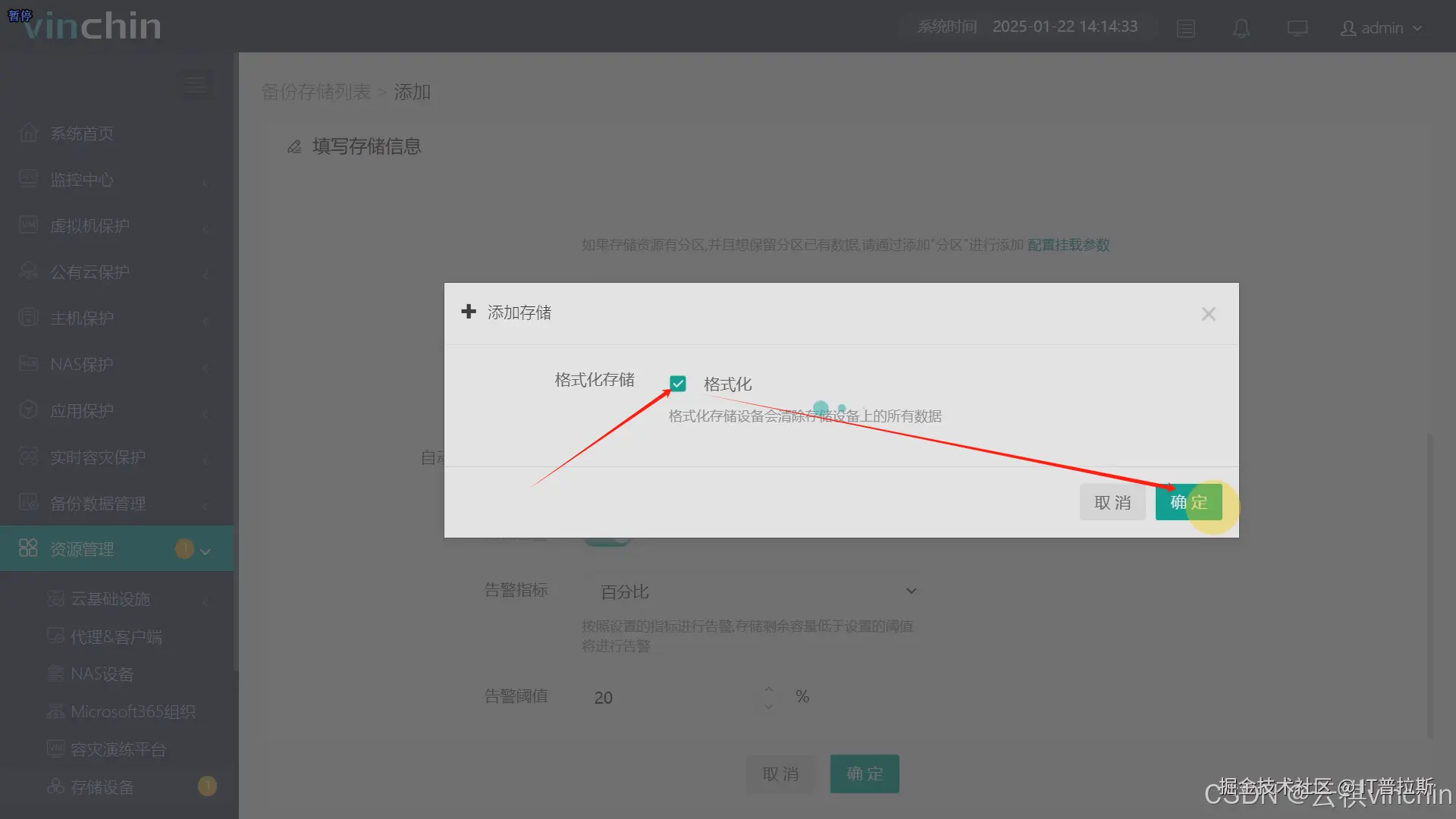Image resolution: width=1456 pixels, height=819 pixels.
Task: Open the 告警指标 百分比 dropdown
Action: tap(751, 591)
